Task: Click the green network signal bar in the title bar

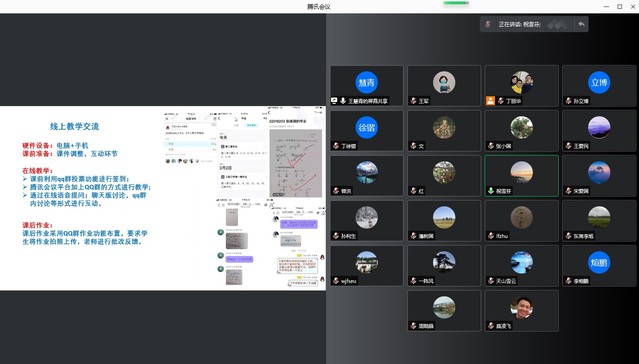Action: [456, 3]
